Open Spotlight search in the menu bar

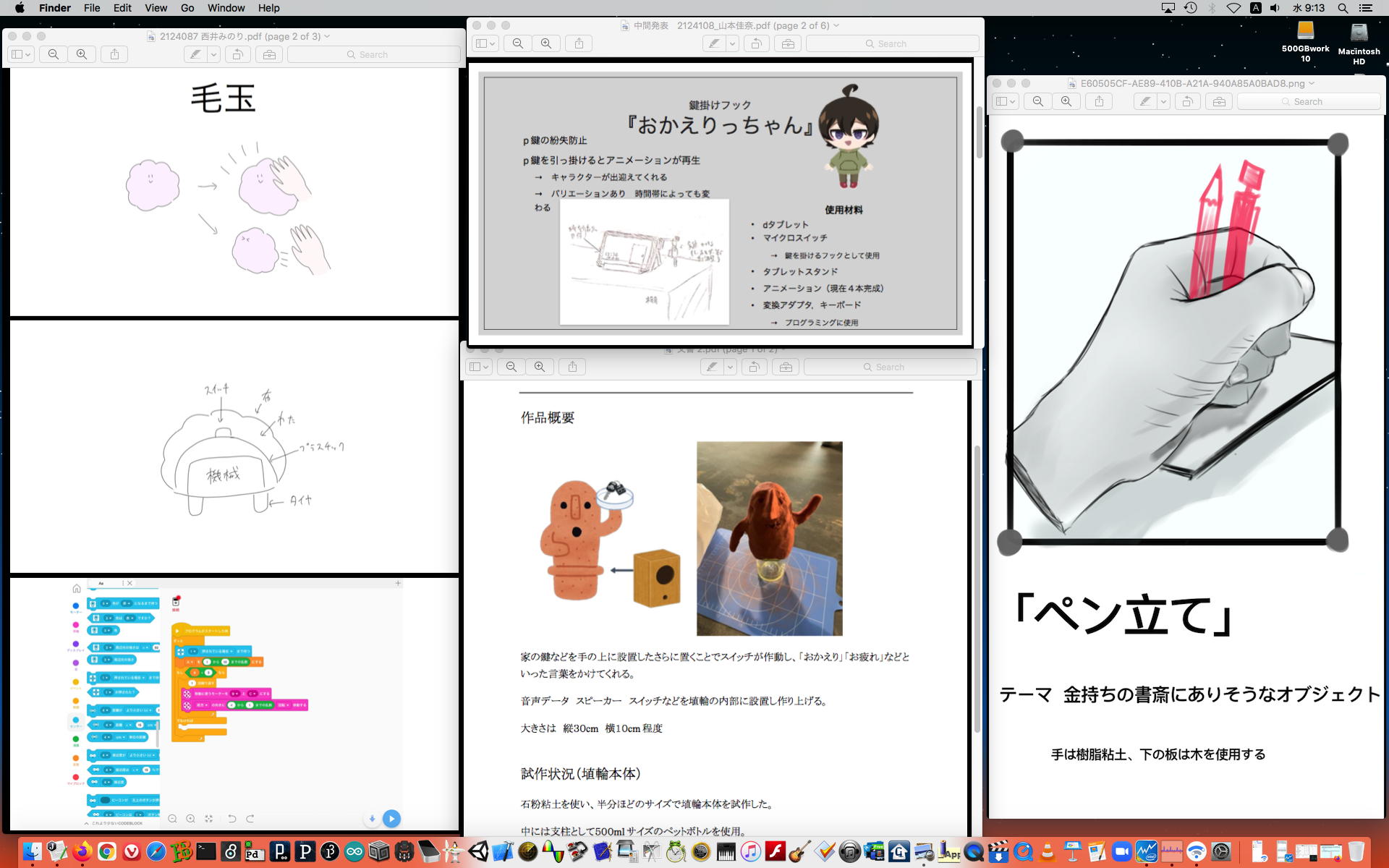pos(1343,8)
